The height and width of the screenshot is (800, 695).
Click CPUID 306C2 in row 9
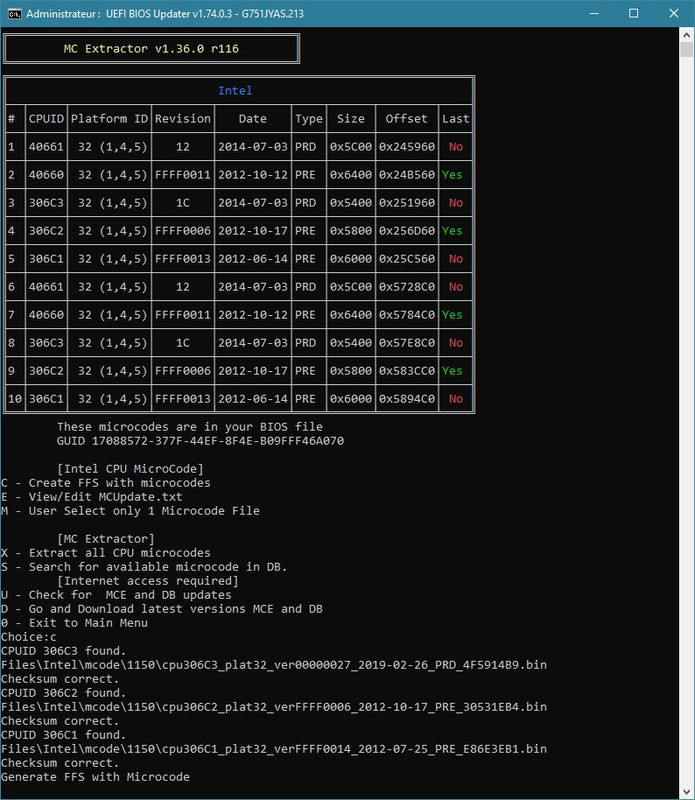[x=46, y=371]
